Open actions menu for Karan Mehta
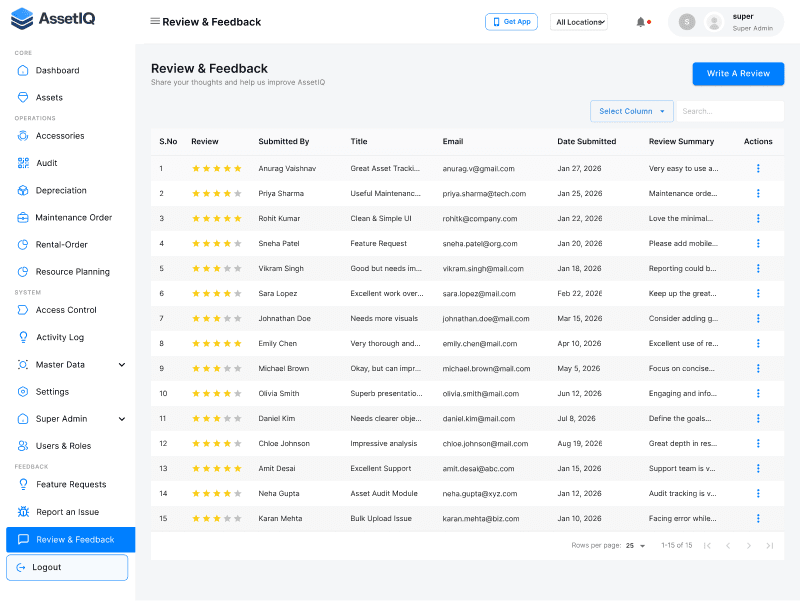The height and width of the screenshot is (601, 800). coord(758,518)
